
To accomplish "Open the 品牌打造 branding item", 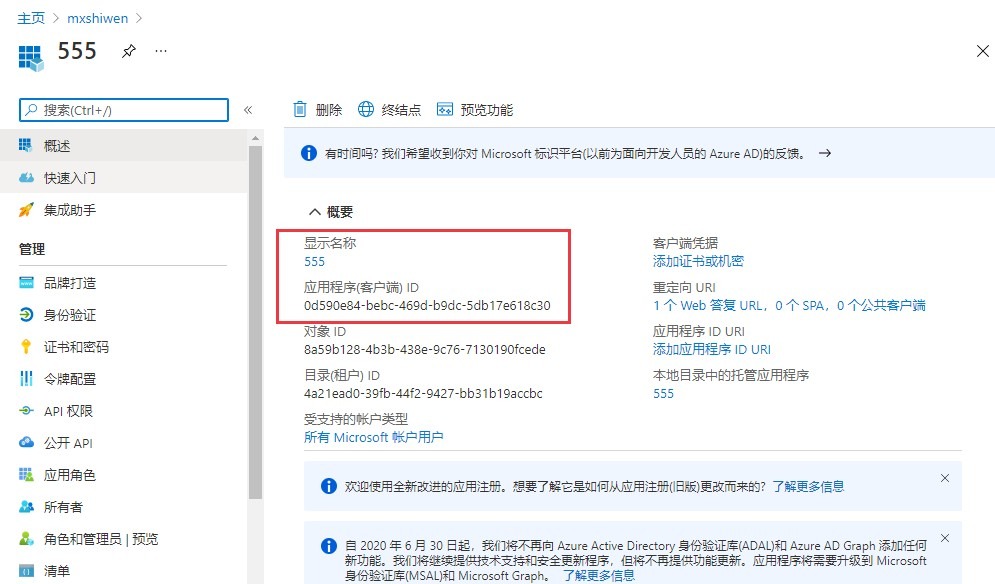I will [124, 283].
